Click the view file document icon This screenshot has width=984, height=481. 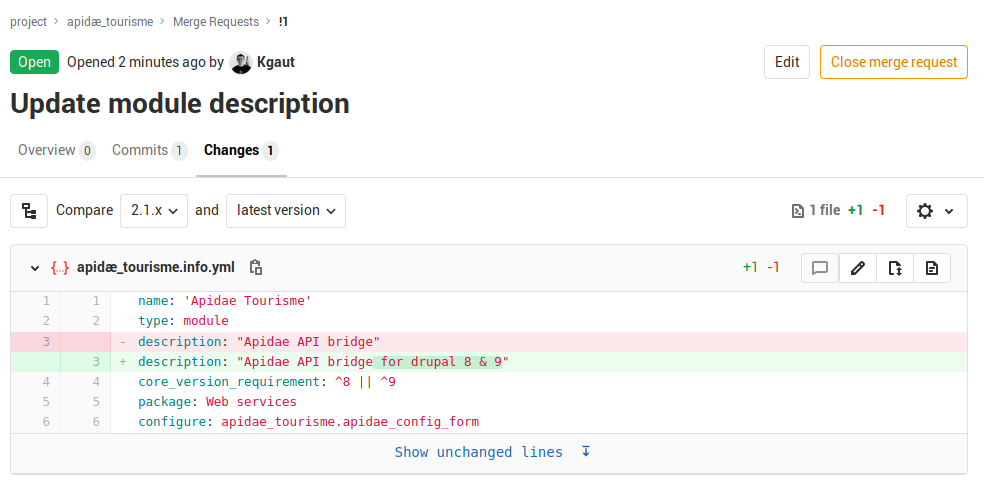pyautogui.click(x=931, y=268)
